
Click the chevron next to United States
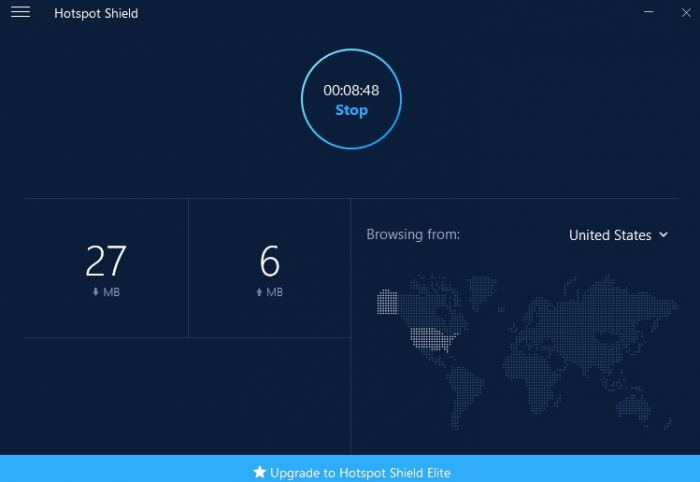click(663, 235)
